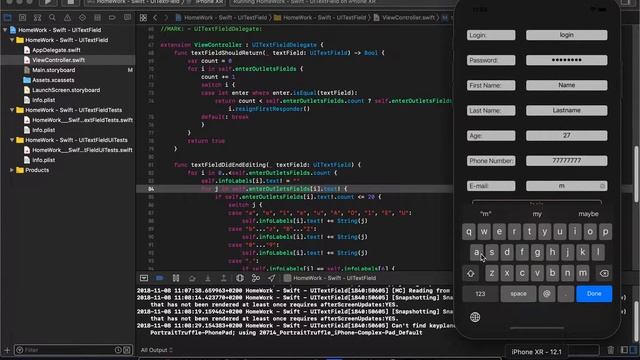Go back in editor history
Image resolution: width=640 pixels, height=360 pixels.
(x=155, y=18)
